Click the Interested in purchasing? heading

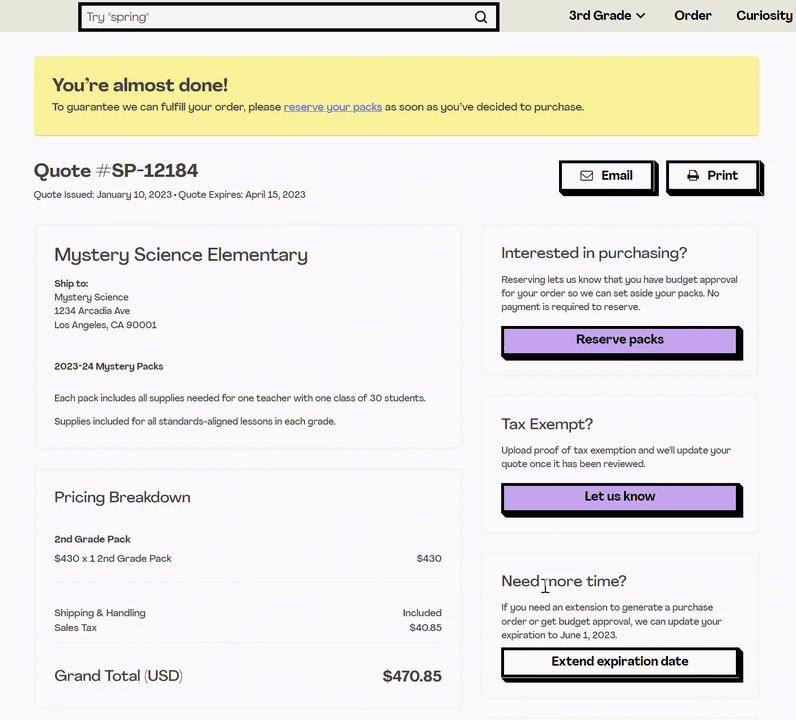coord(594,253)
